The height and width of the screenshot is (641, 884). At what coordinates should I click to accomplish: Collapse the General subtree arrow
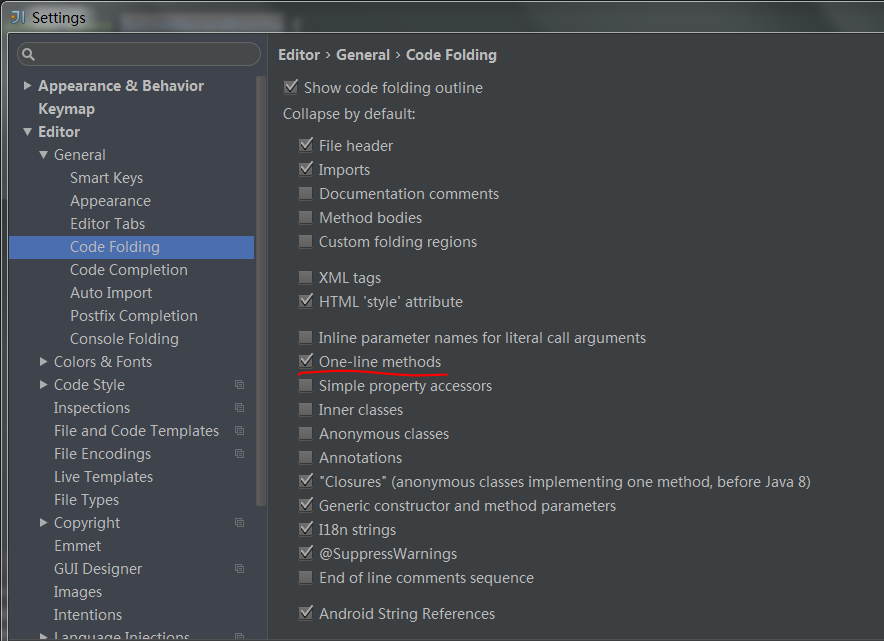point(43,154)
